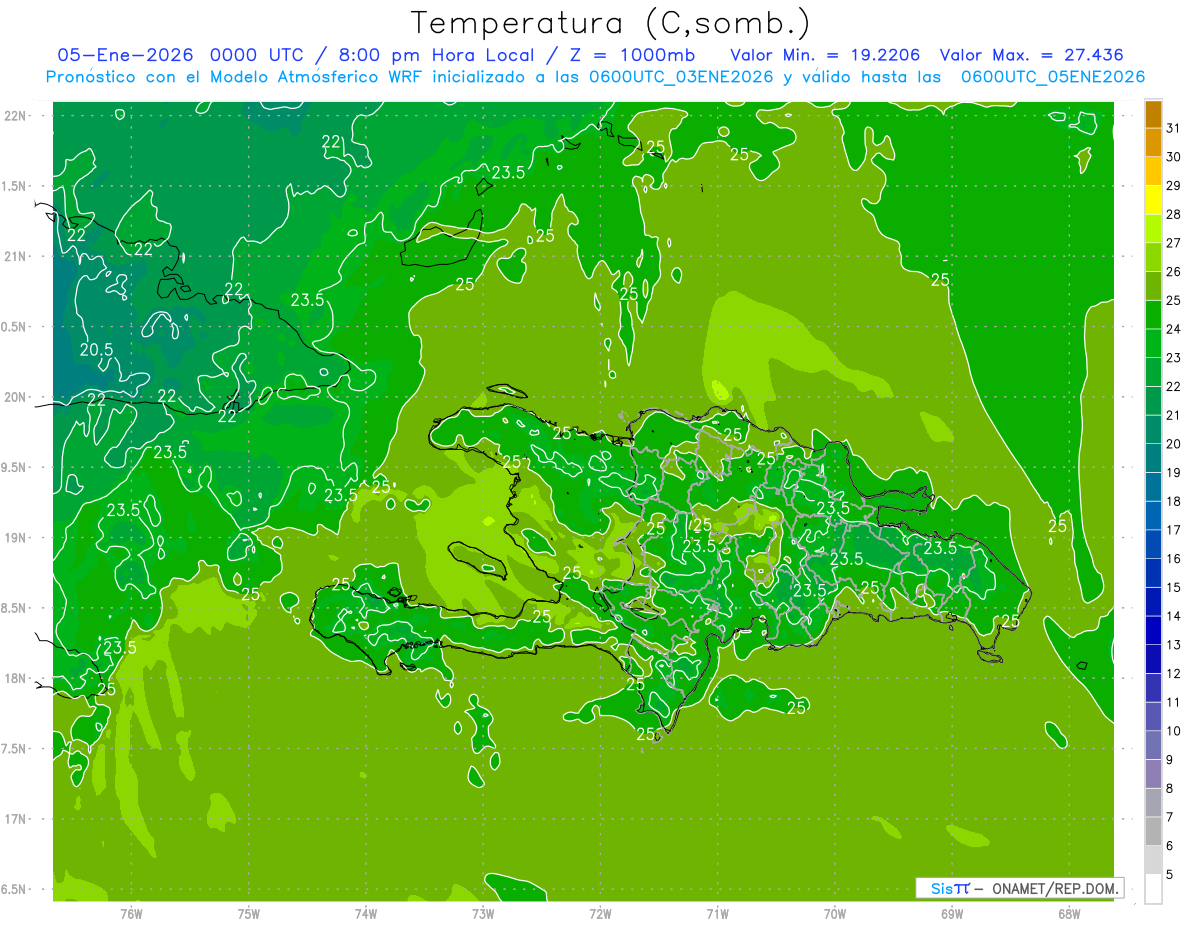Click the legend value '22'

(1174, 386)
